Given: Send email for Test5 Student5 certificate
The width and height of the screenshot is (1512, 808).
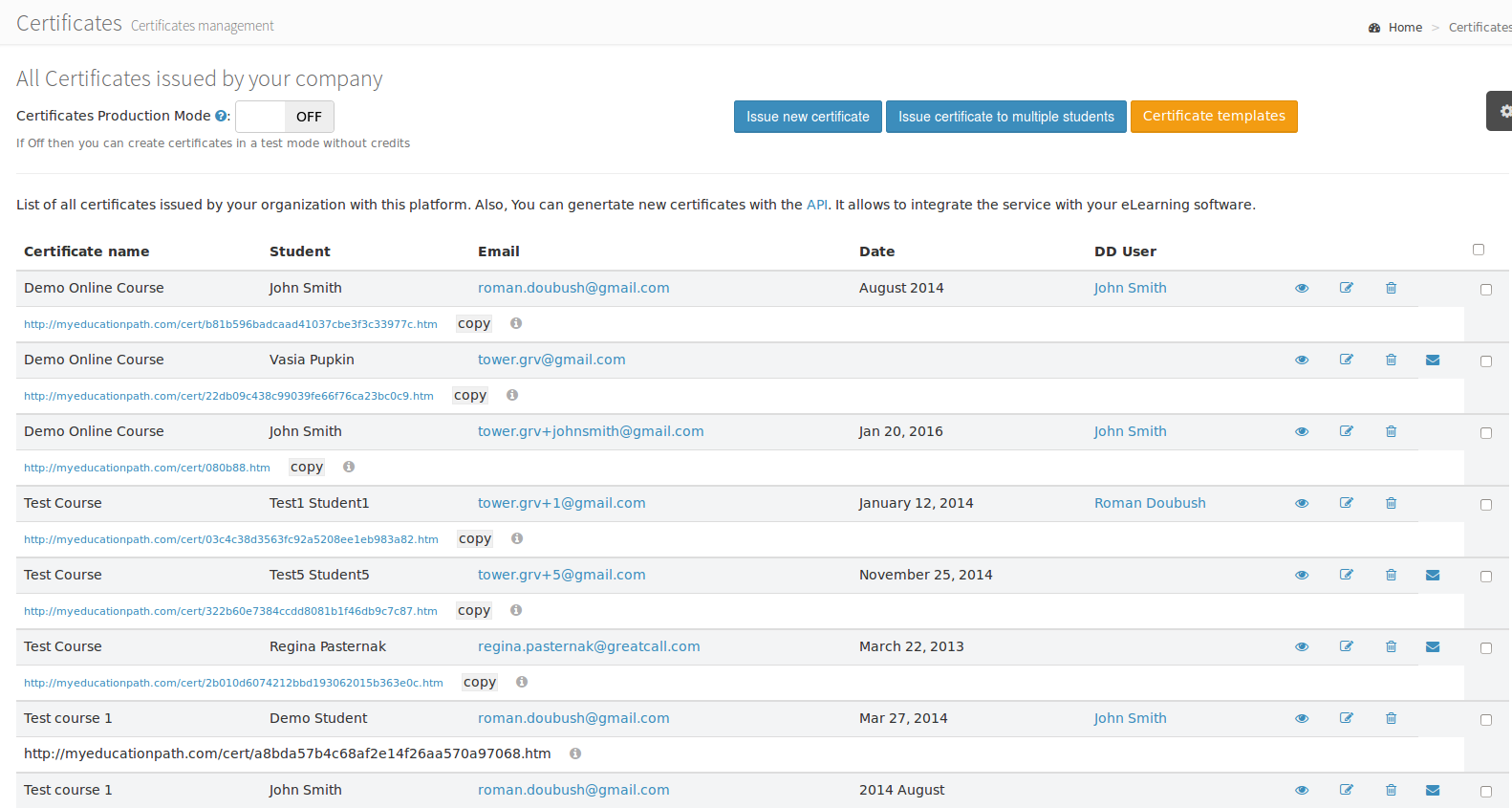Looking at the screenshot, I should click(1432, 575).
